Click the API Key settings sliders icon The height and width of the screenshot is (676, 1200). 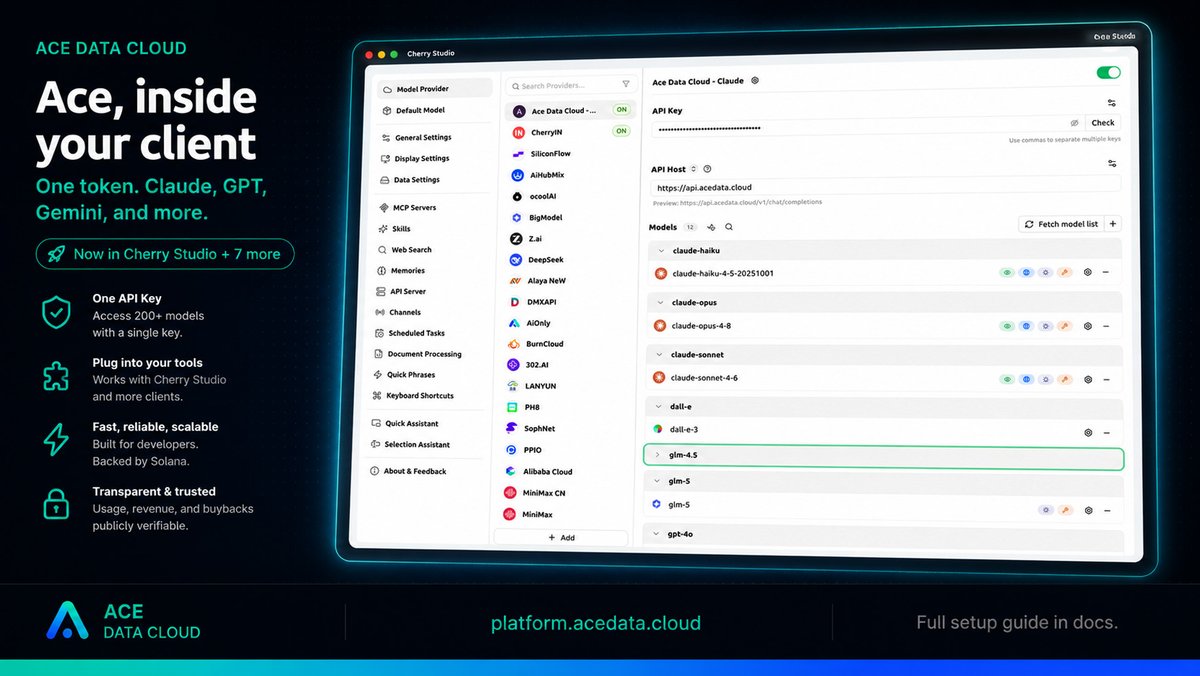click(x=1112, y=103)
